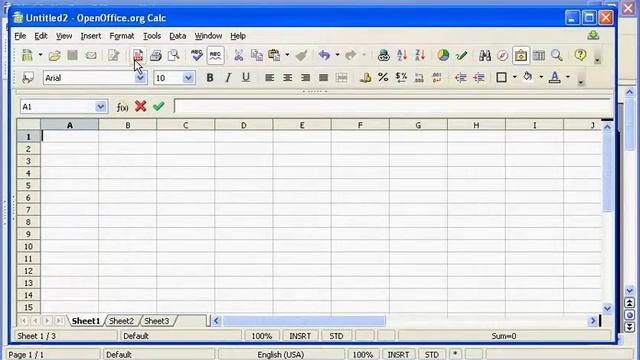Screen dimensions: 640x360
Task: Click the Font Color A icon
Action: (555, 77)
